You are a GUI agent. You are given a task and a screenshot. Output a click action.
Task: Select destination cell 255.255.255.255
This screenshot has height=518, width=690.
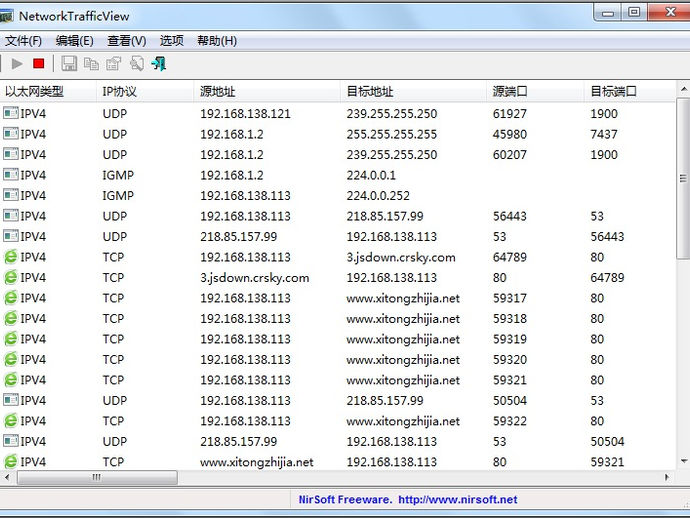[392, 134]
